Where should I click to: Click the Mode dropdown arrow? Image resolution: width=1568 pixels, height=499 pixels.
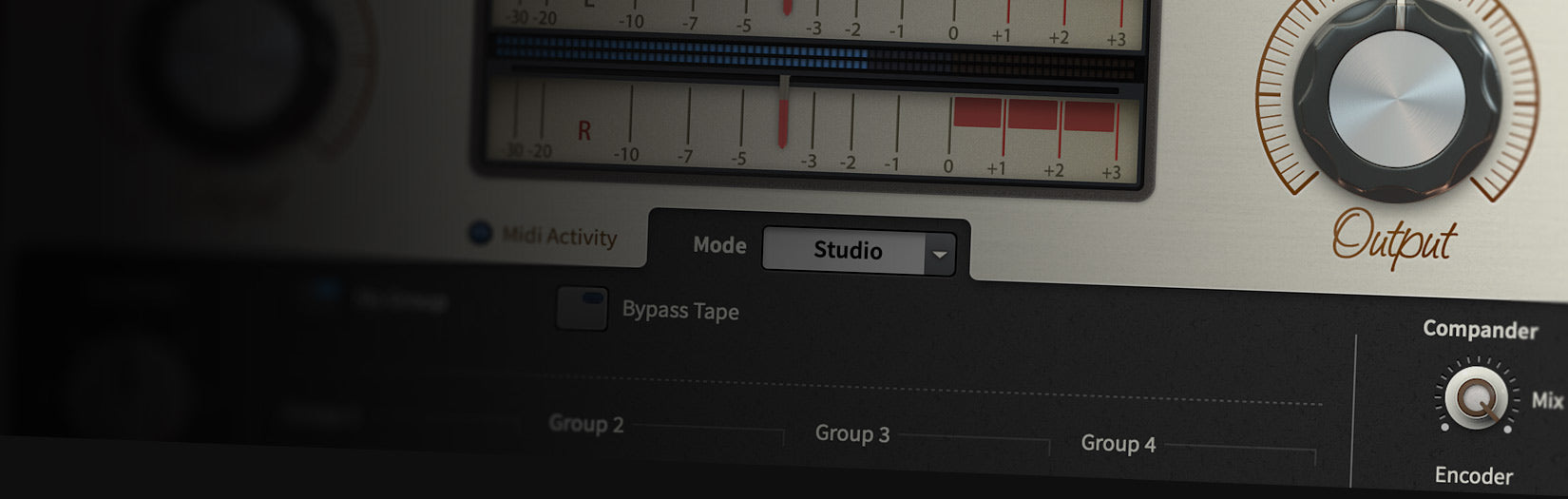(940, 255)
